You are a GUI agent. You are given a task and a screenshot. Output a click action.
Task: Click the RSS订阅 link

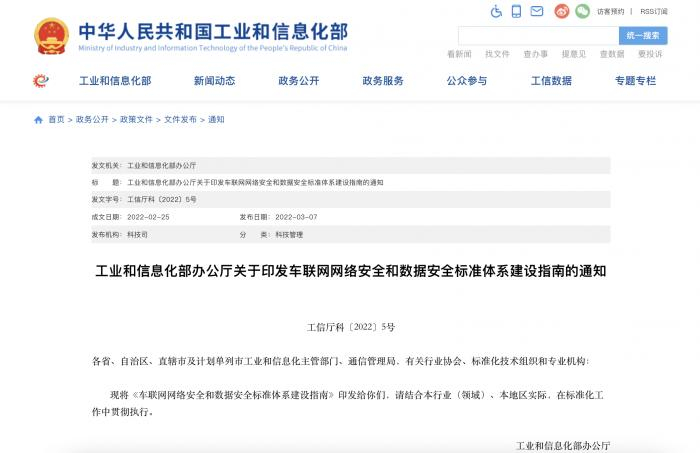pos(654,12)
